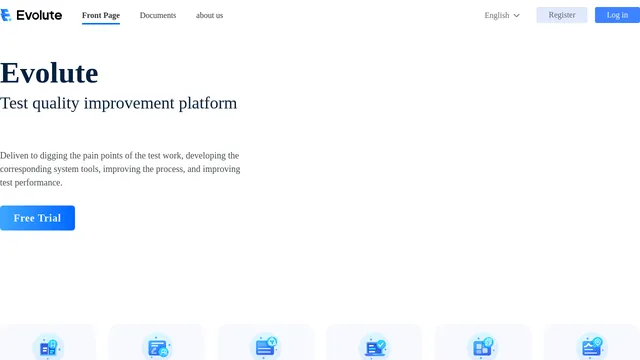The image size is (640, 360).
Task: Expand the English language dropdown
Action: pyautogui.click(x=502, y=16)
